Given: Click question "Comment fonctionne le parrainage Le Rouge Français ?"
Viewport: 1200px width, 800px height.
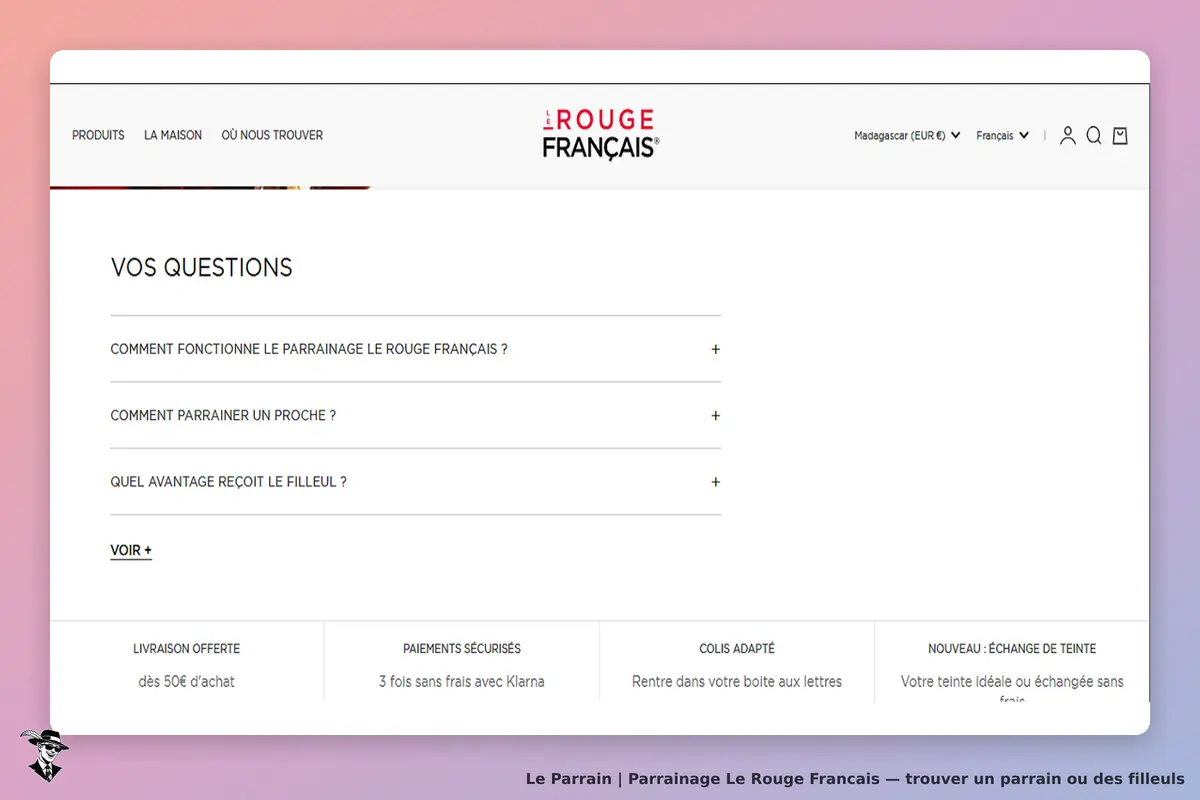Looking at the screenshot, I should click(x=309, y=349).
